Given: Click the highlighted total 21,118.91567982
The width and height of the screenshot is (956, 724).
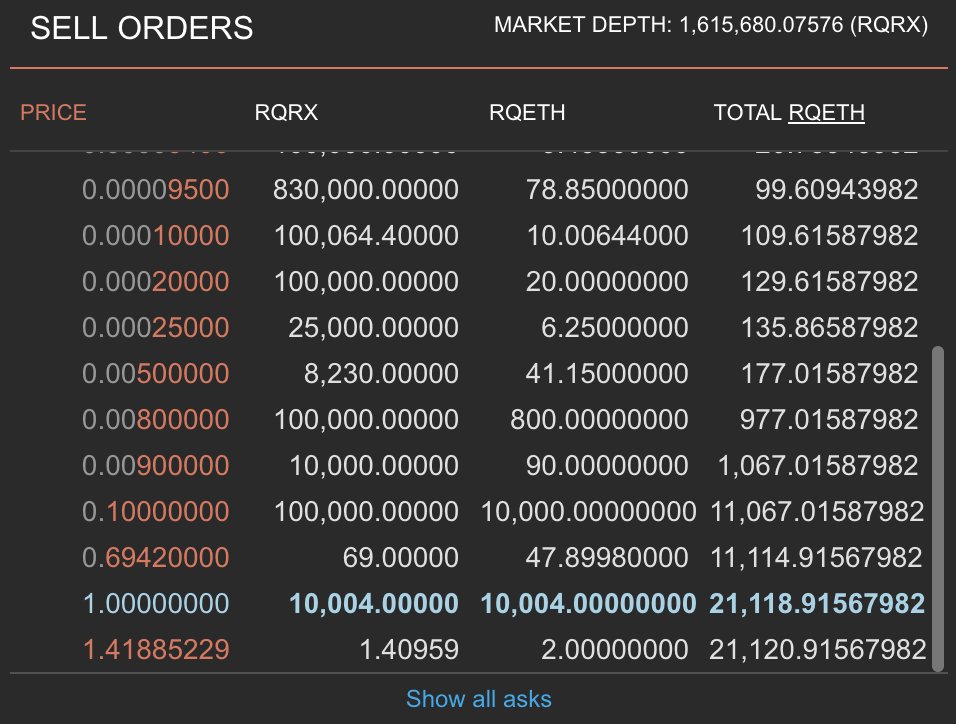Looking at the screenshot, I should point(818,603).
